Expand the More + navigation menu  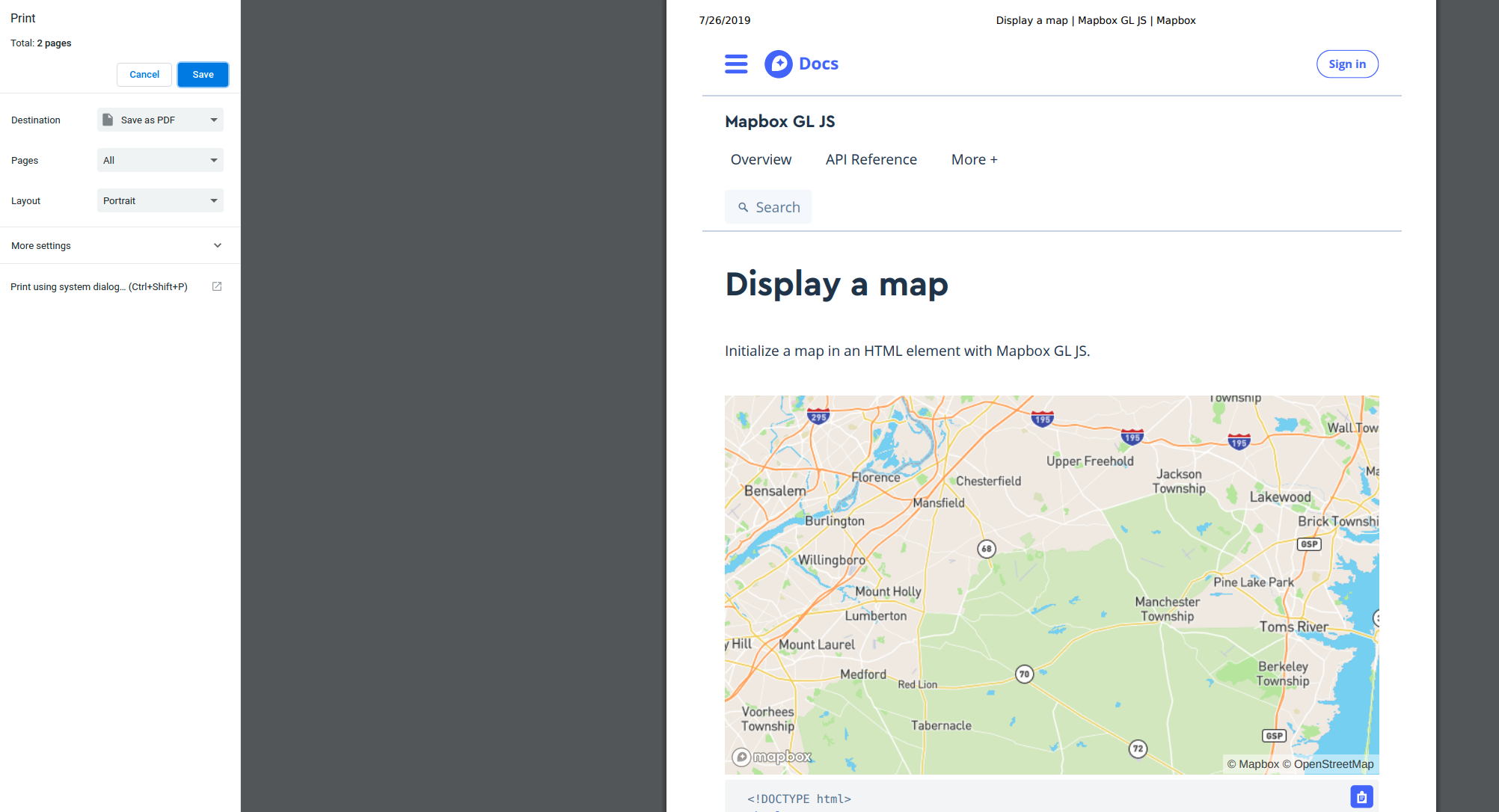[973, 159]
